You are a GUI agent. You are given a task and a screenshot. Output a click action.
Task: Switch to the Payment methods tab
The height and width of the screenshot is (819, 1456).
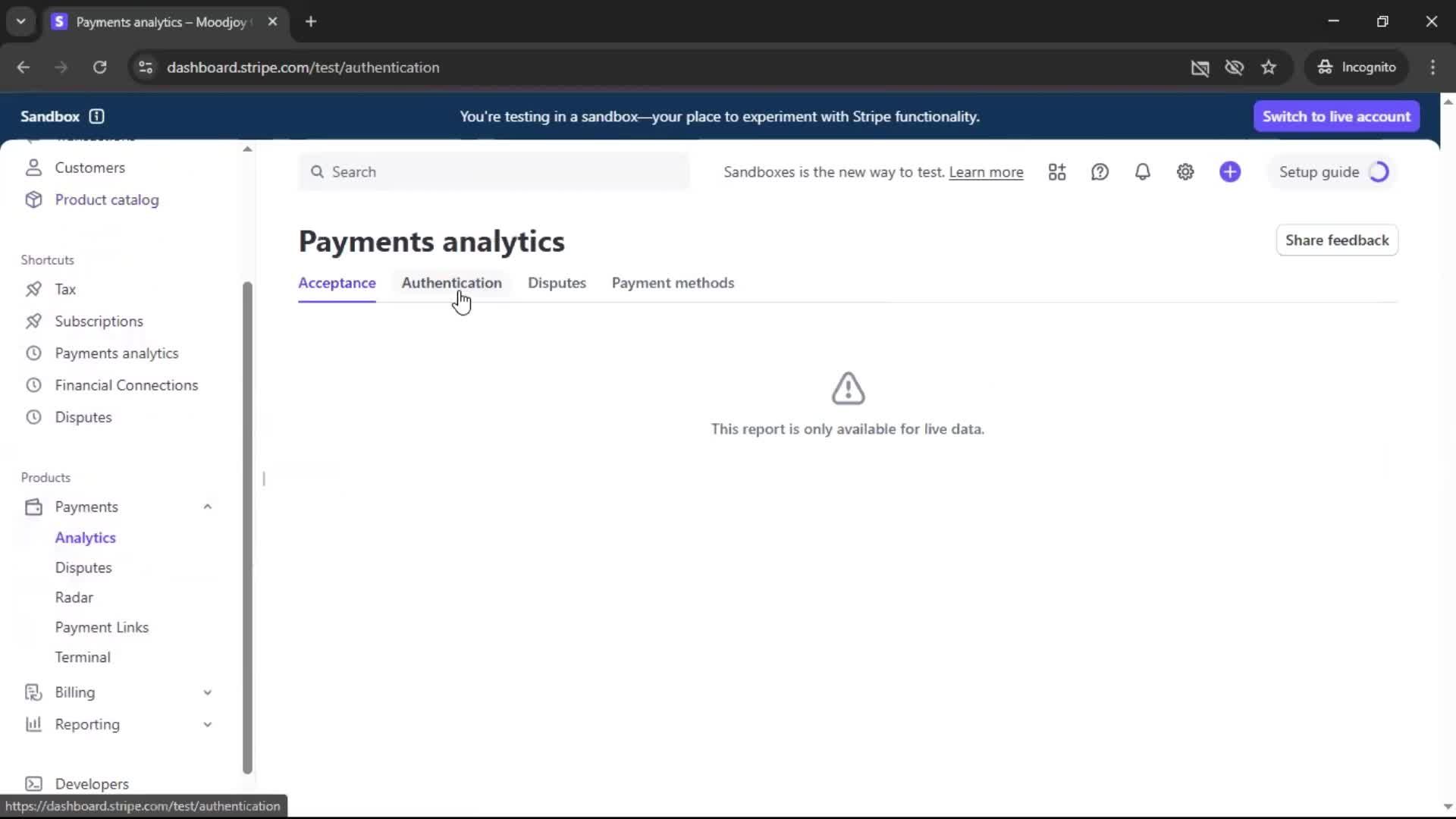(x=673, y=283)
